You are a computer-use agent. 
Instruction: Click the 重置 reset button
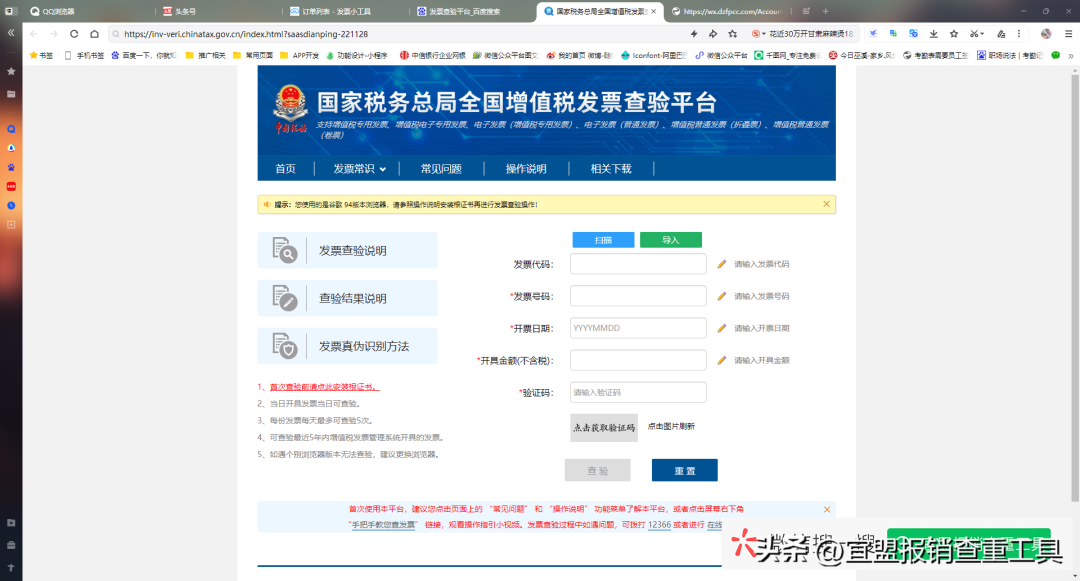coord(684,470)
